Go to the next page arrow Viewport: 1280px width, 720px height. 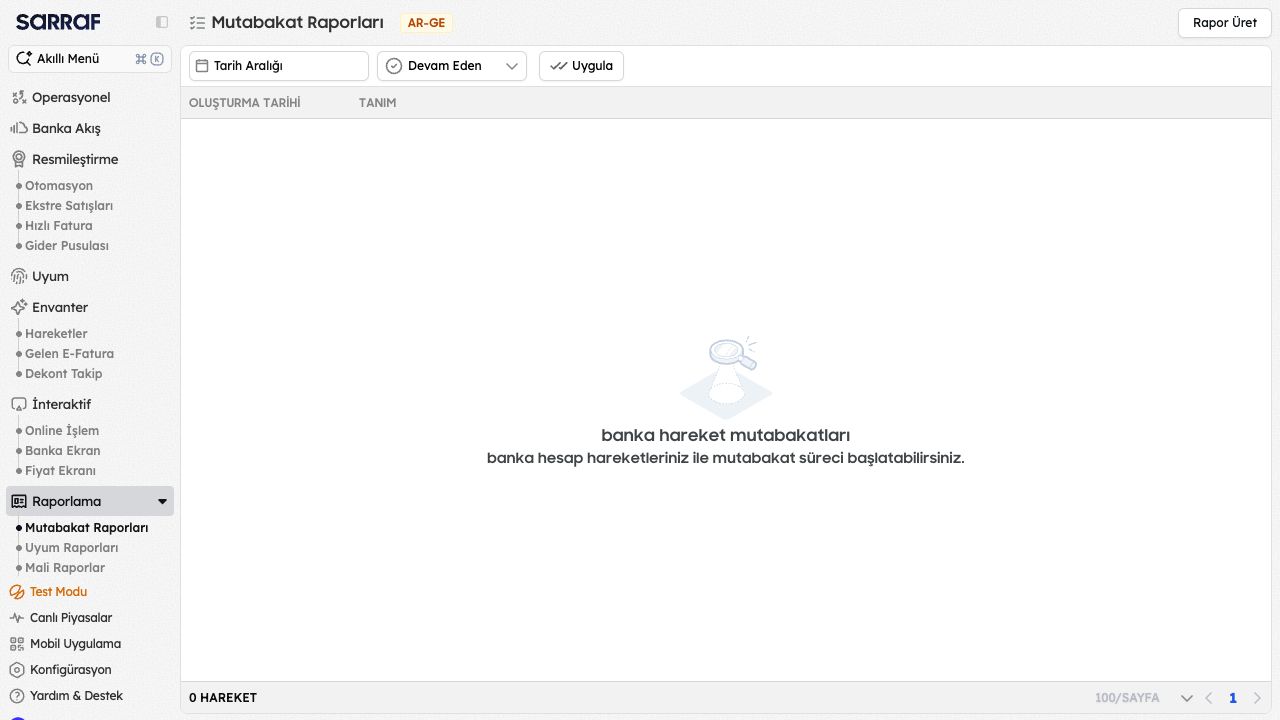(1257, 698)
